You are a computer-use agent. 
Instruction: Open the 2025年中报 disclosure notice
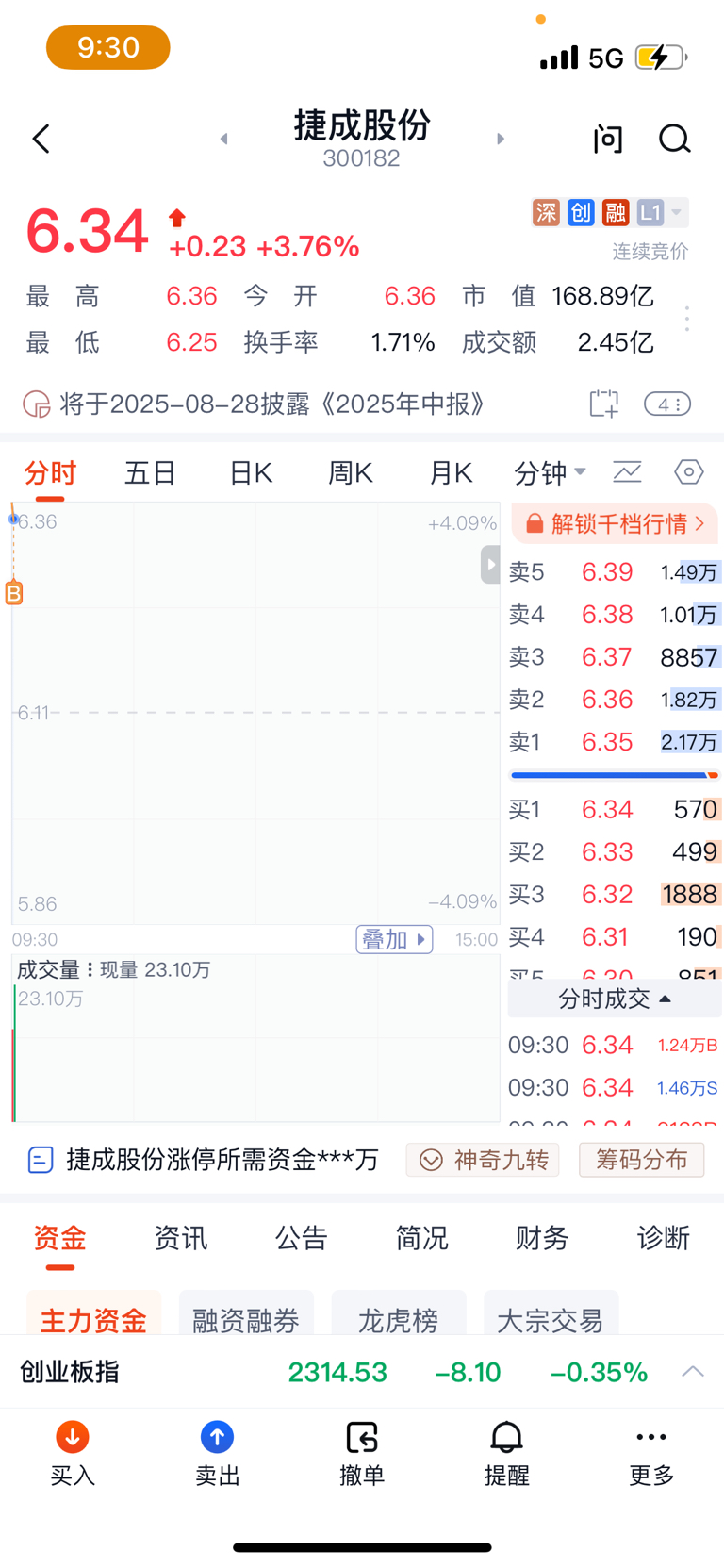click(x=272, y=404)
